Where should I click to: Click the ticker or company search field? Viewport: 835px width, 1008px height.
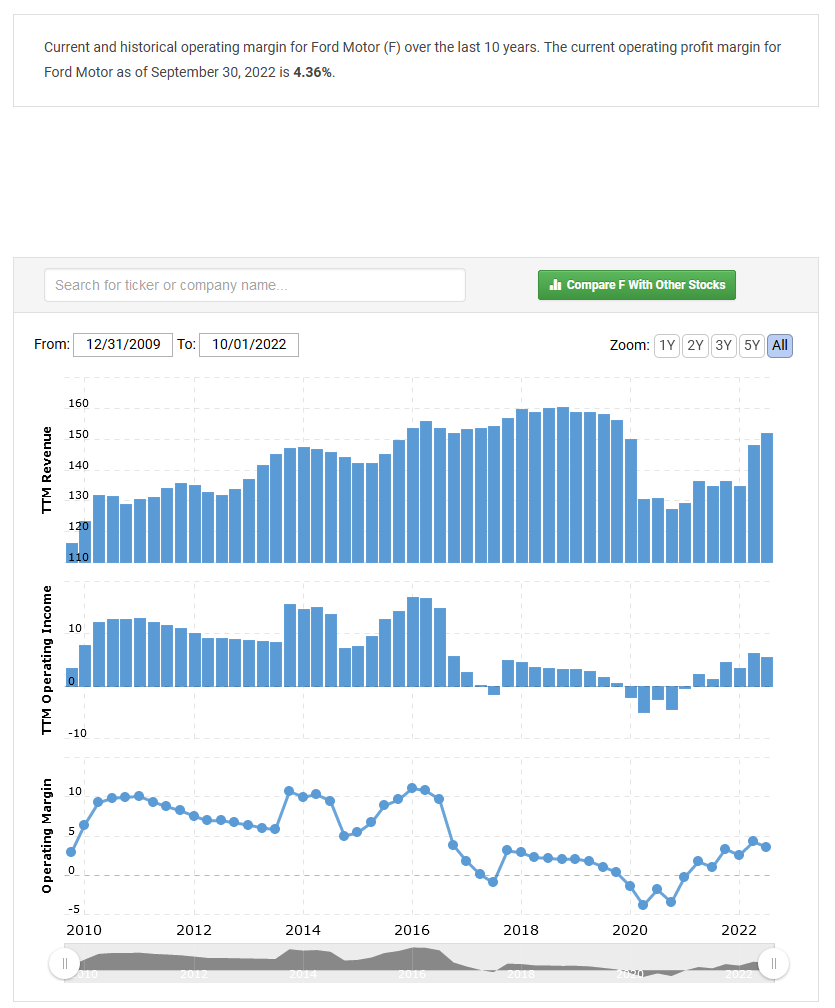[x=255, y=285]
